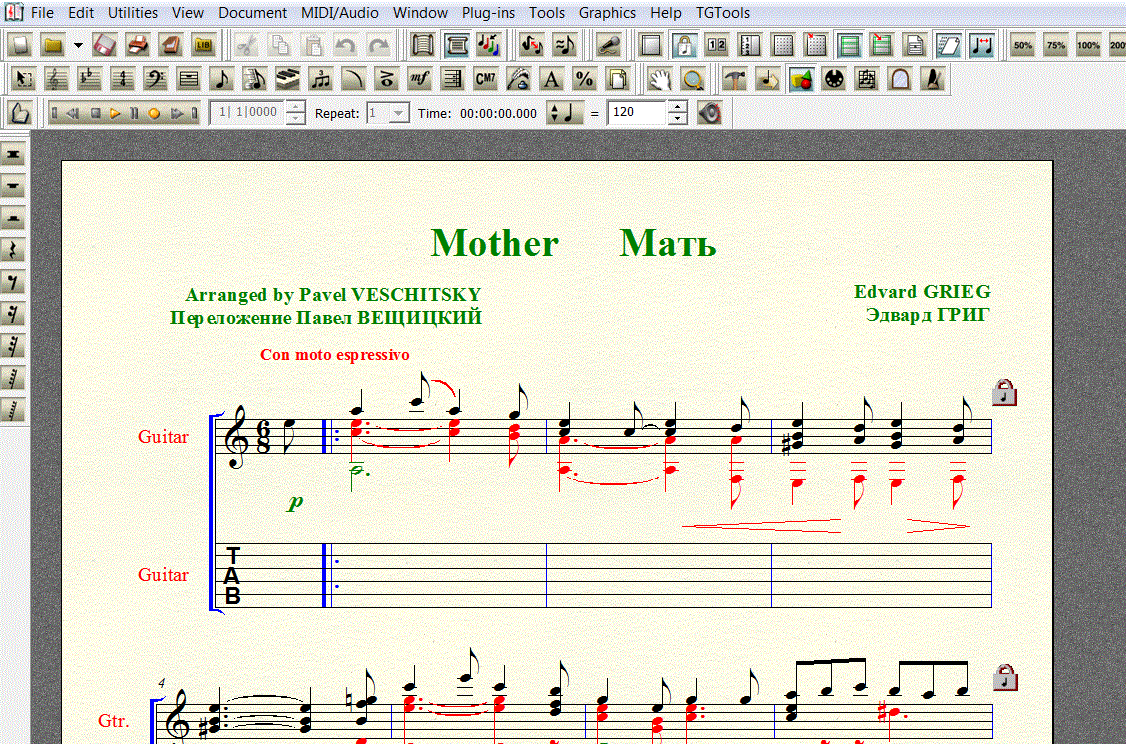
Task: Open a file with the folder icon
Action: [x=52, y=45]
